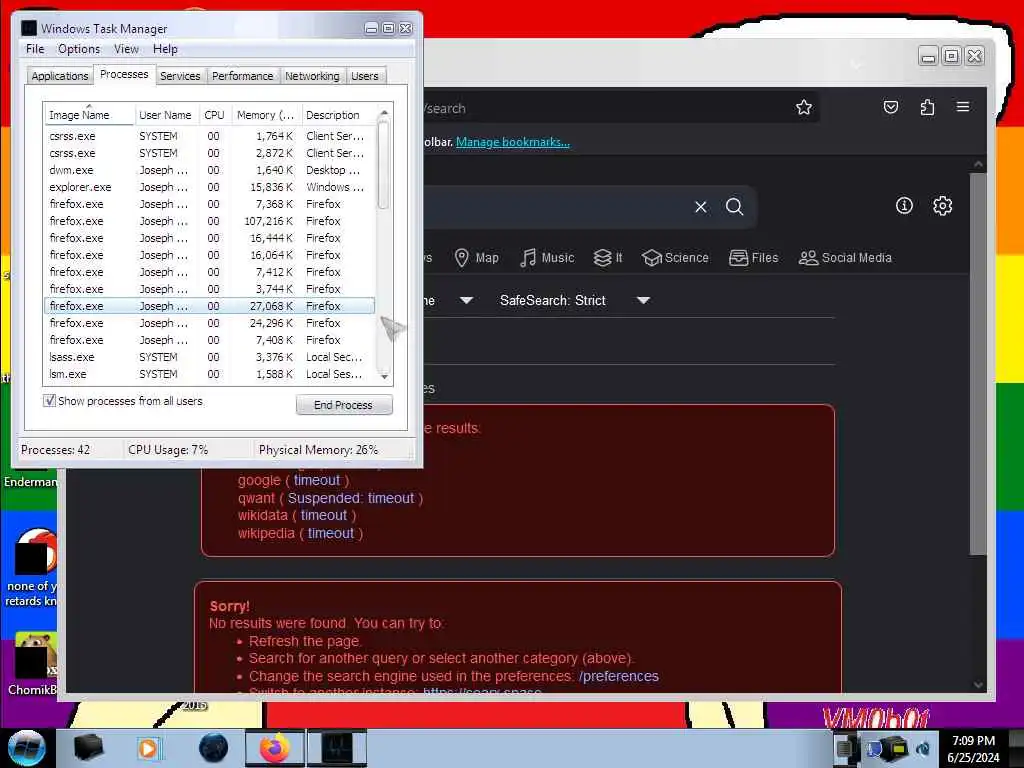Click the process list scroll down arrow
The image size is (1024, 768).
385,376
